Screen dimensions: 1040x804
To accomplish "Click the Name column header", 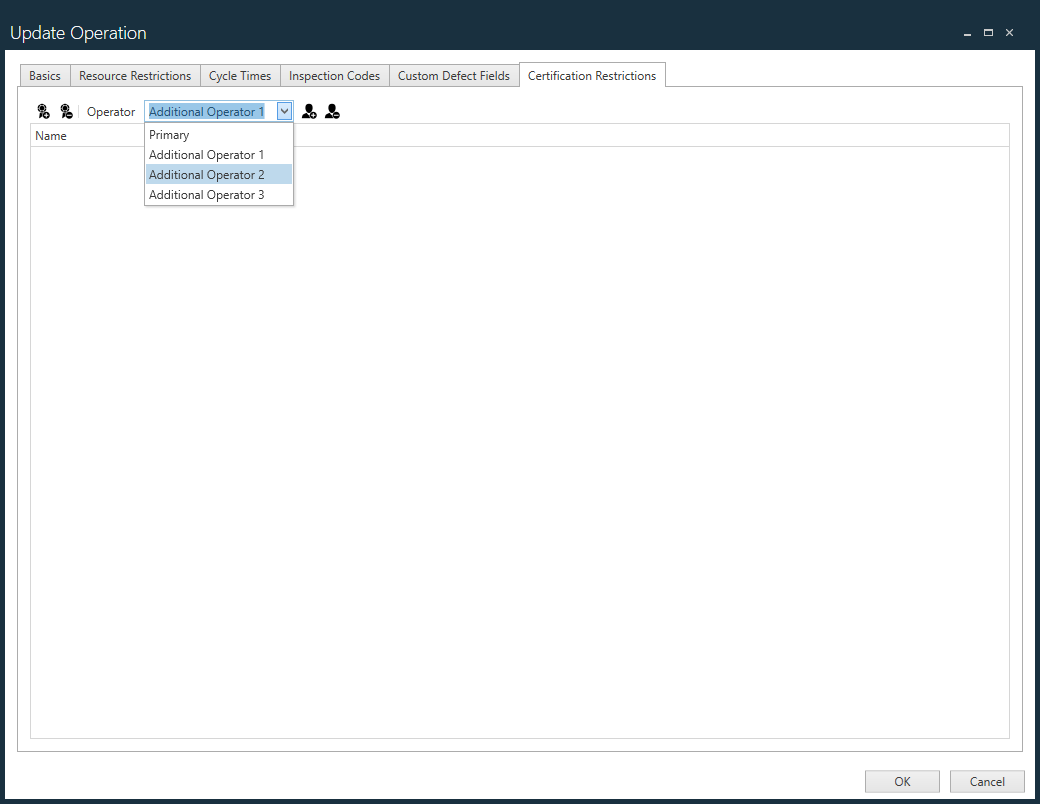I will tap(51, 136).
